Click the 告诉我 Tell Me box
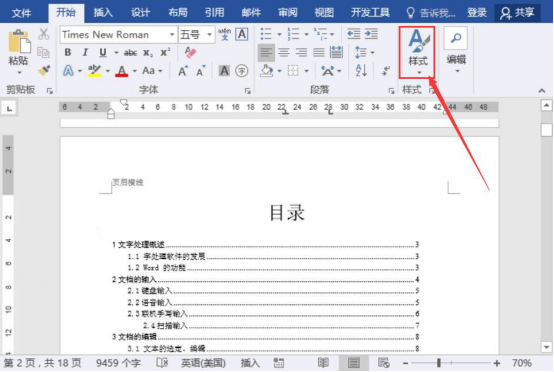554x372 pixels. (x=431, y=13)
